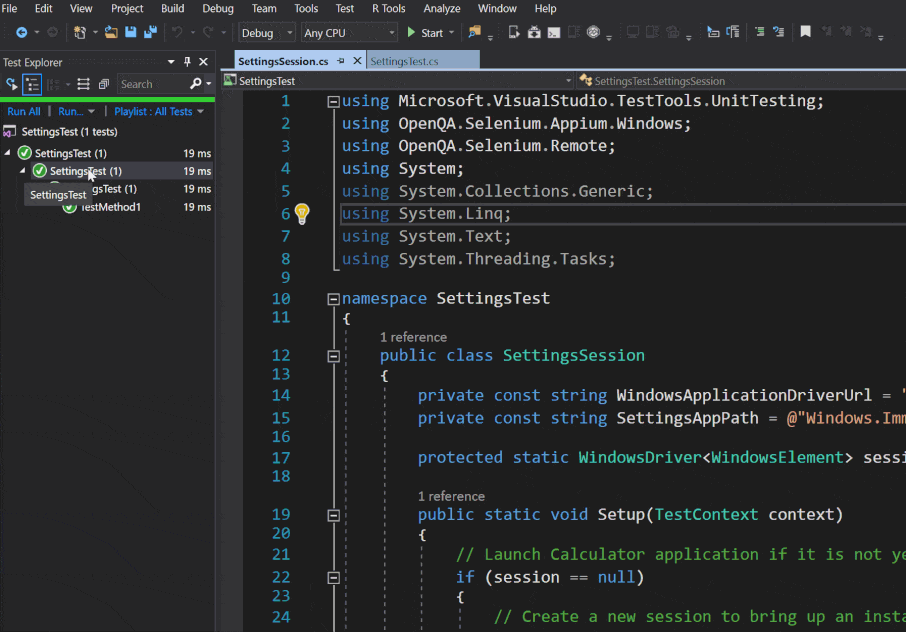Toggle pin on the Test Explorer panel
The image size is (906, 632).
(187, 62)
